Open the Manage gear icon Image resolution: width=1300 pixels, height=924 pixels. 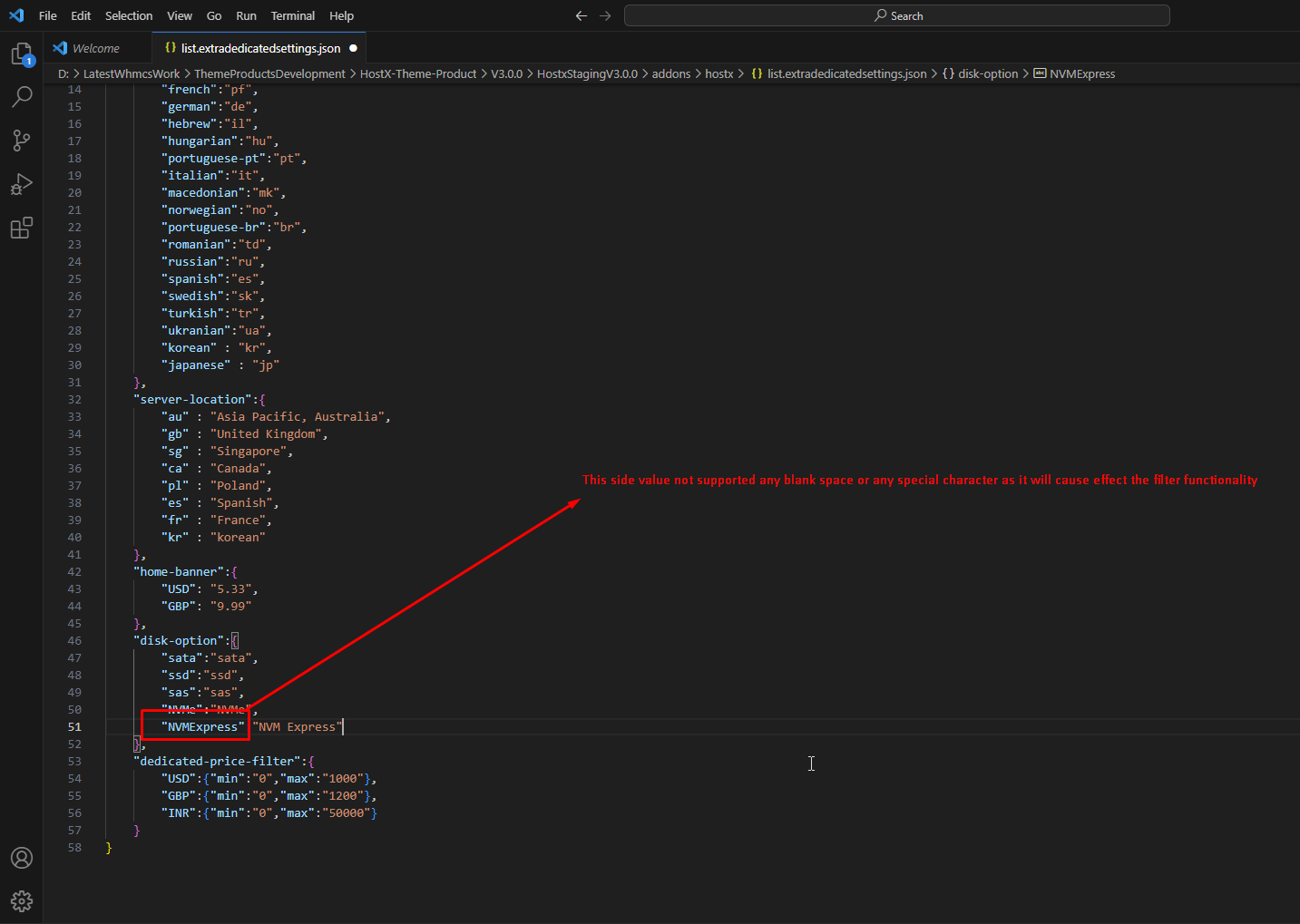22,900
